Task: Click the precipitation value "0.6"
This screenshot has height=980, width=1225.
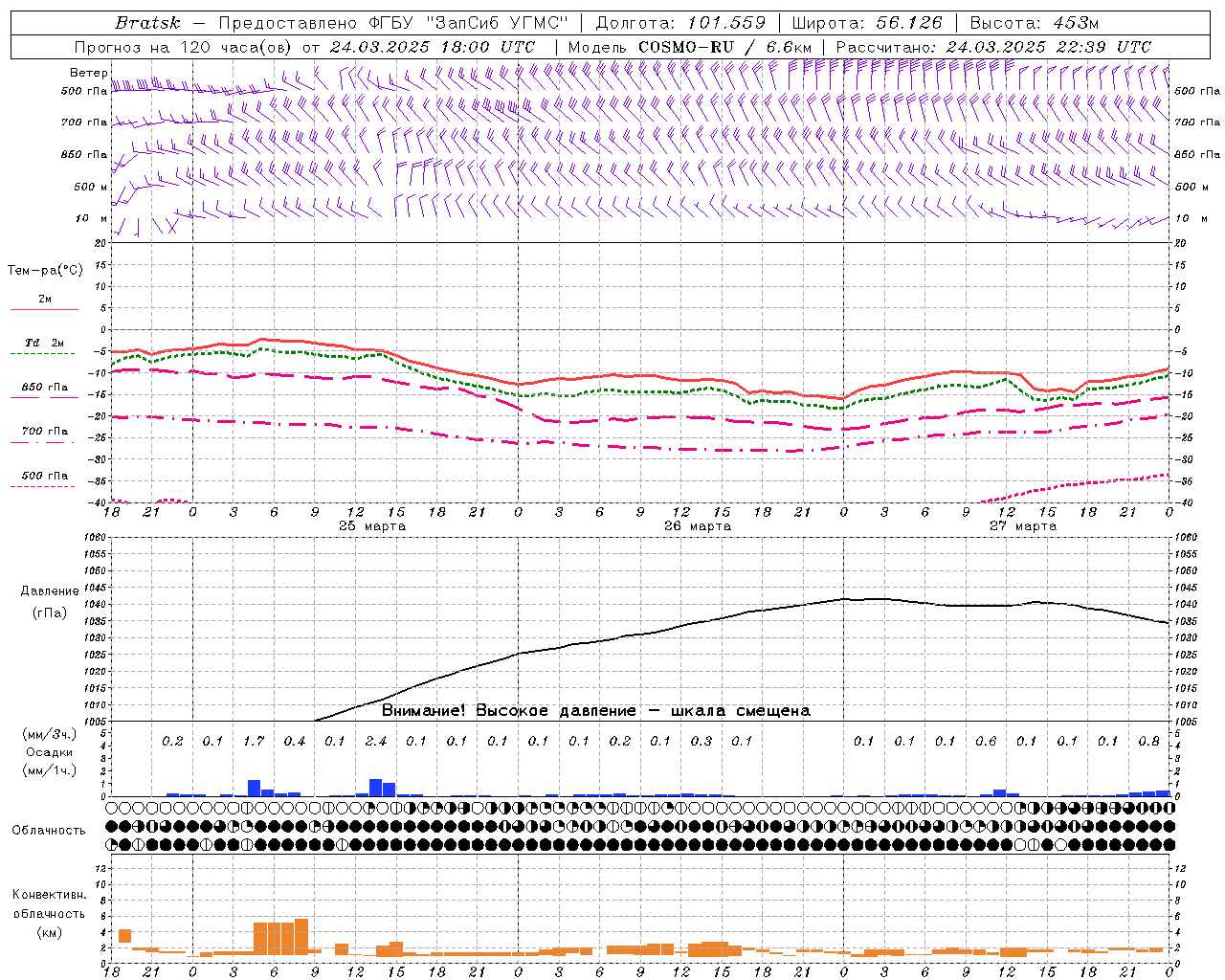Action: tap(986, 741)
